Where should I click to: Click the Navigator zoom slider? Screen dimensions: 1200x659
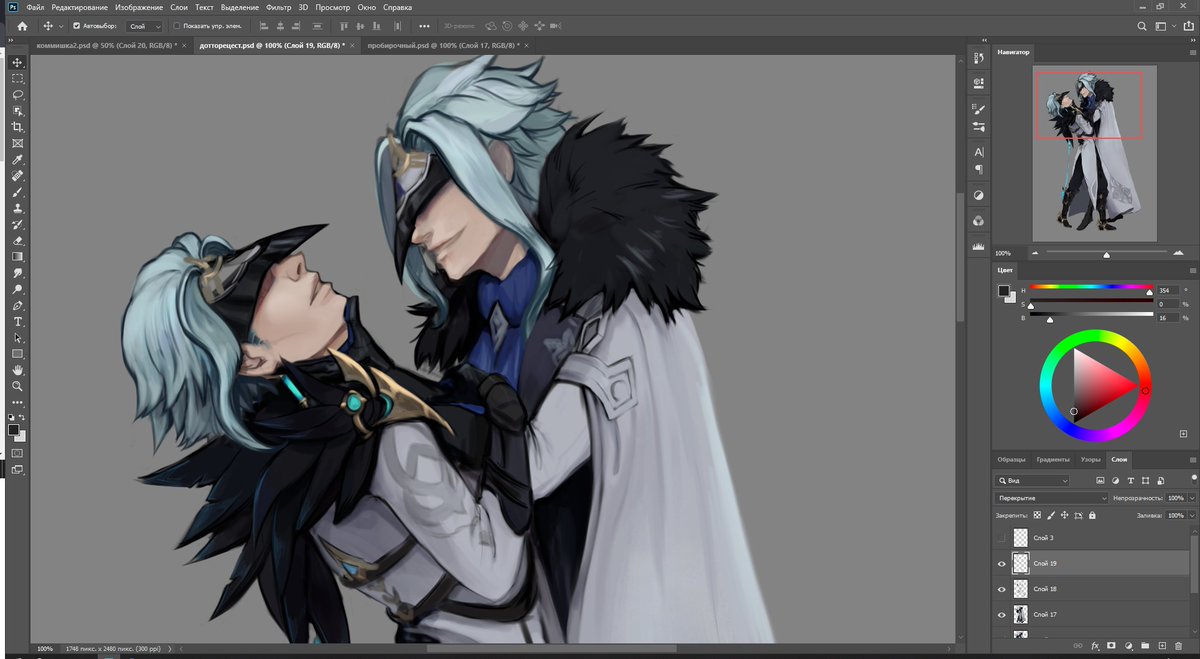(x=1106, y=253)
